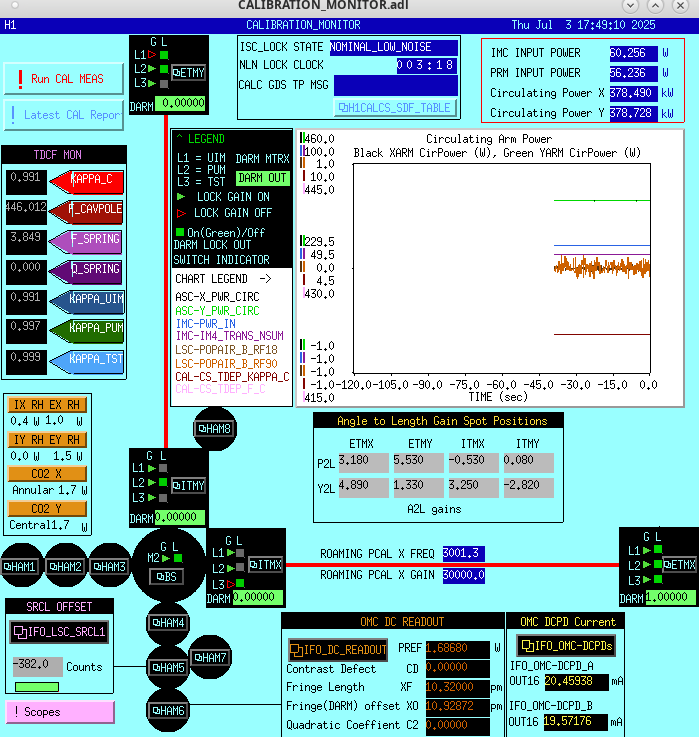699x737 pixels.
Task: Open the HAM4 chamber display
Action: 168,623
